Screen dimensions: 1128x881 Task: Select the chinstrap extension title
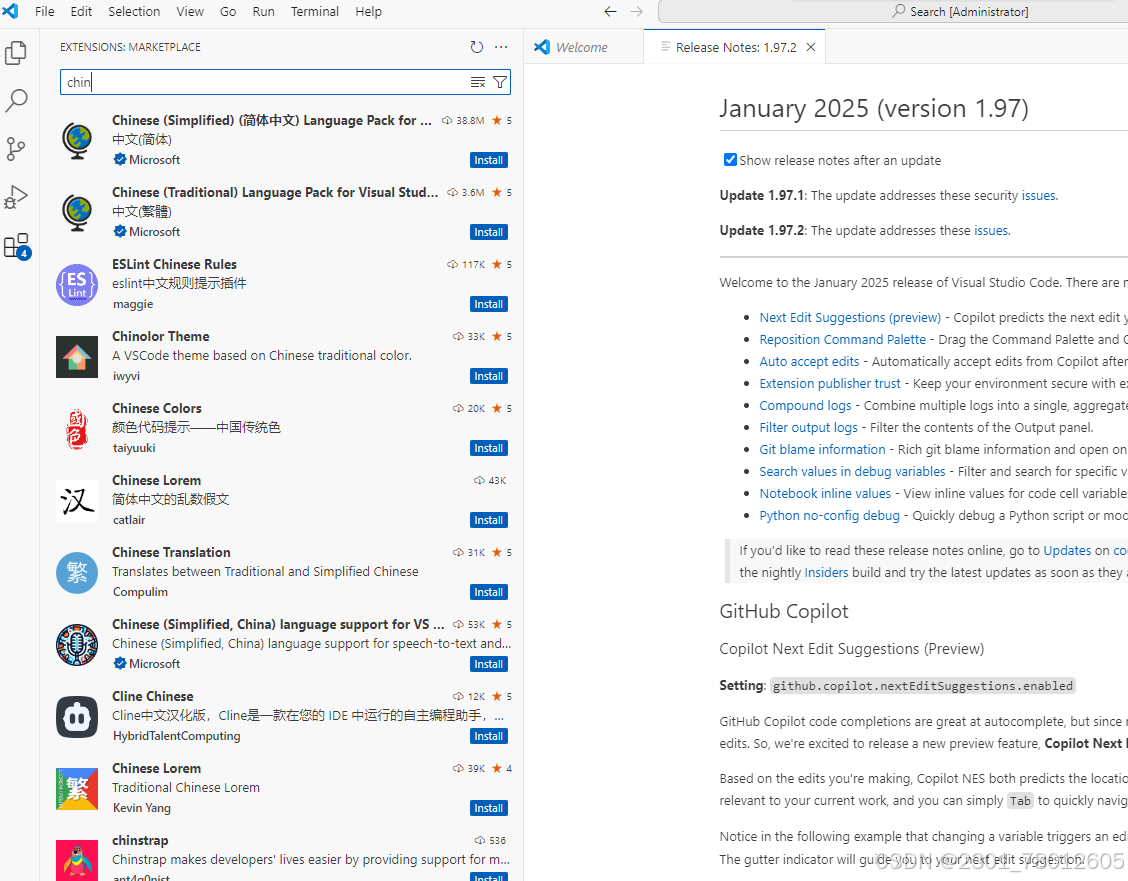pyautogui.click(x=140, y=840)
